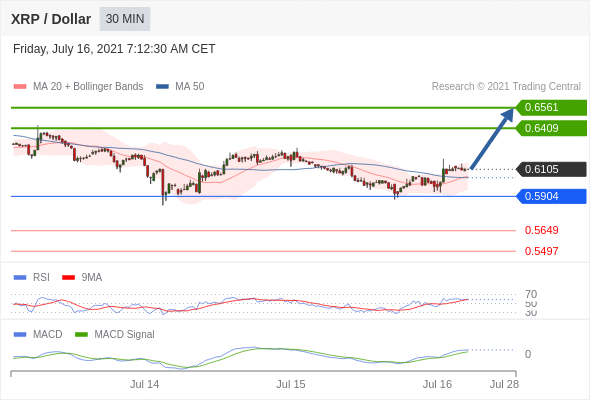Click the red 0.5649 support level value
Viewport: 590px width, 400px height.
tap(541, 230)
